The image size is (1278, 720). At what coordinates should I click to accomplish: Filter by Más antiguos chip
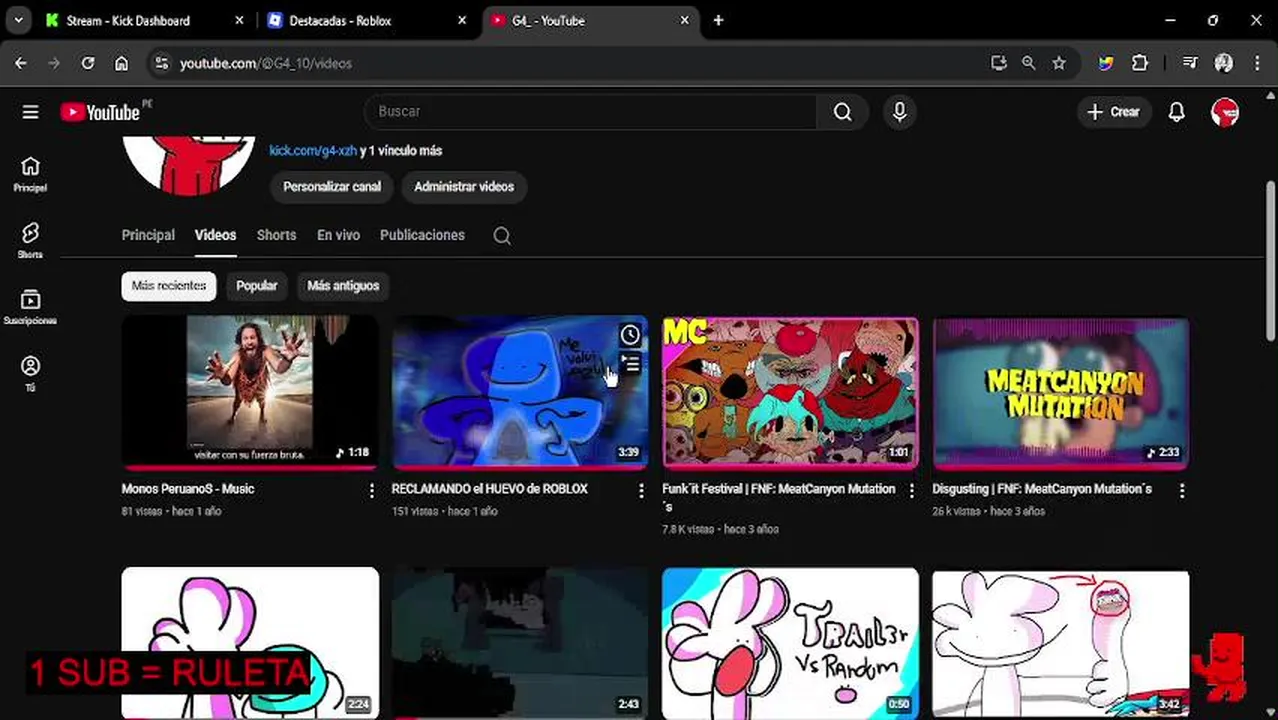pyautogui.click(x=343, y=286)
